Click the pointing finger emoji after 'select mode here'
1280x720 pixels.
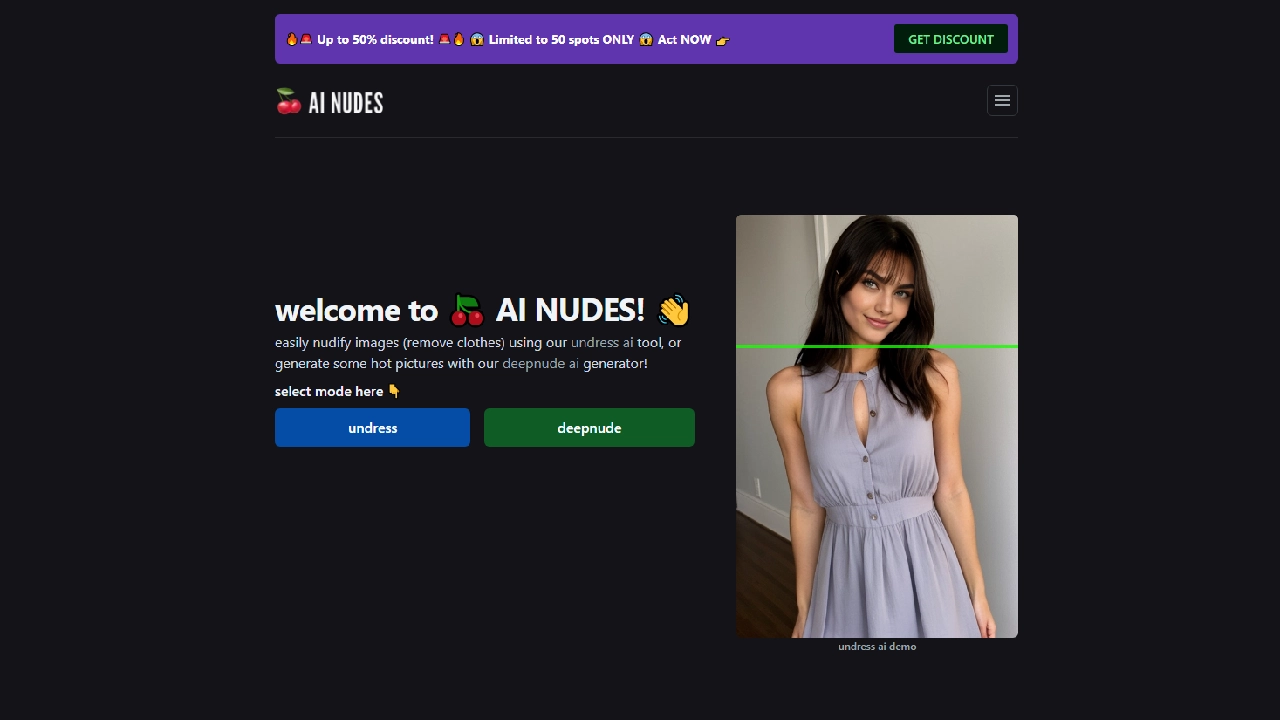coord(394,391)
